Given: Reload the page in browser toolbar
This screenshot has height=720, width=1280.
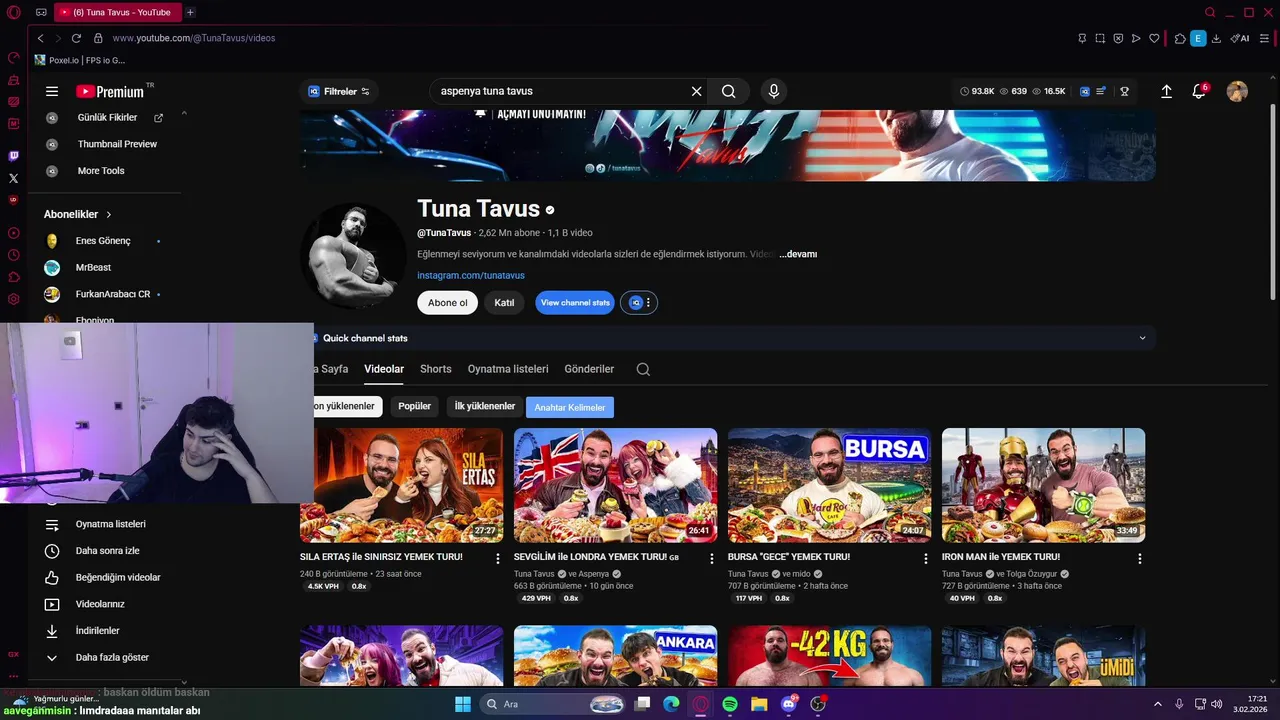Looking at the screenshot, I should point(76,38).
